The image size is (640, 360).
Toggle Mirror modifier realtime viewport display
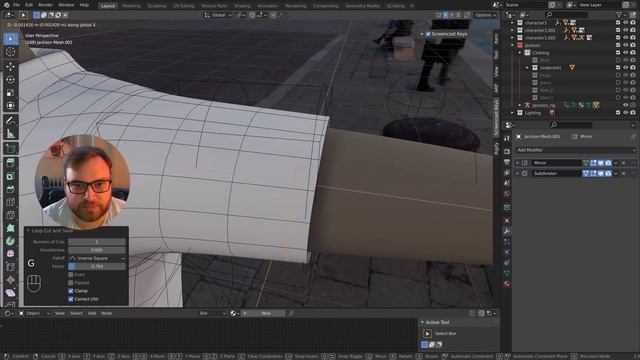tap(600, 163)
